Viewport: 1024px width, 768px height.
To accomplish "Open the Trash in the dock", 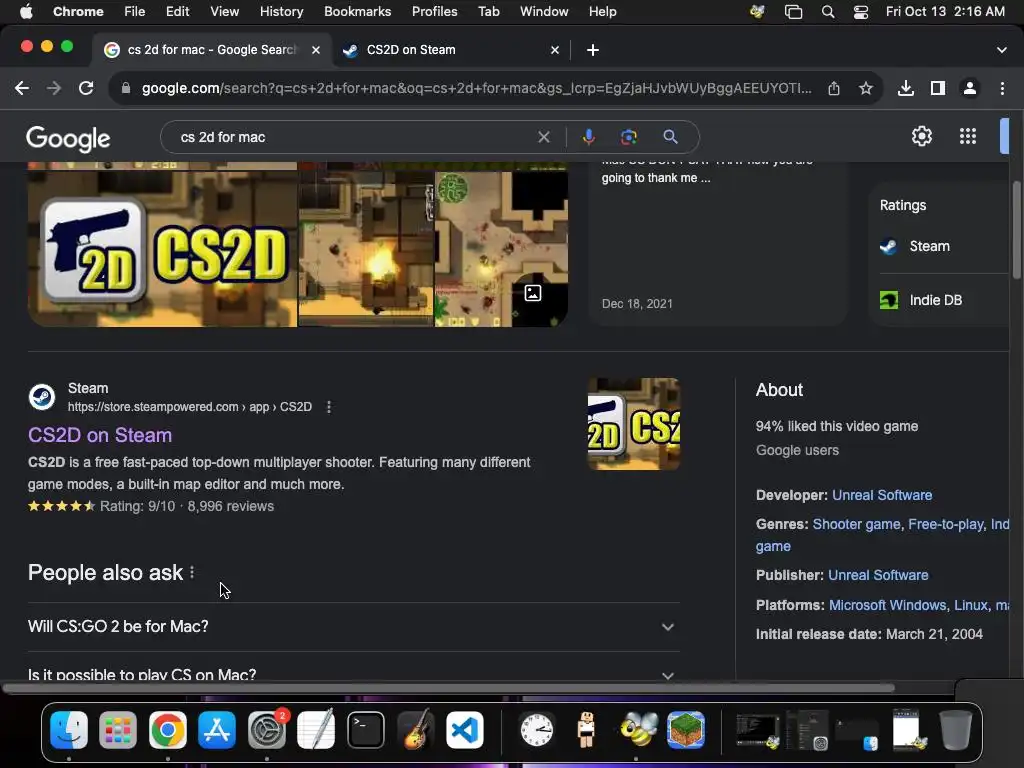I will click(x=955, y=729).
